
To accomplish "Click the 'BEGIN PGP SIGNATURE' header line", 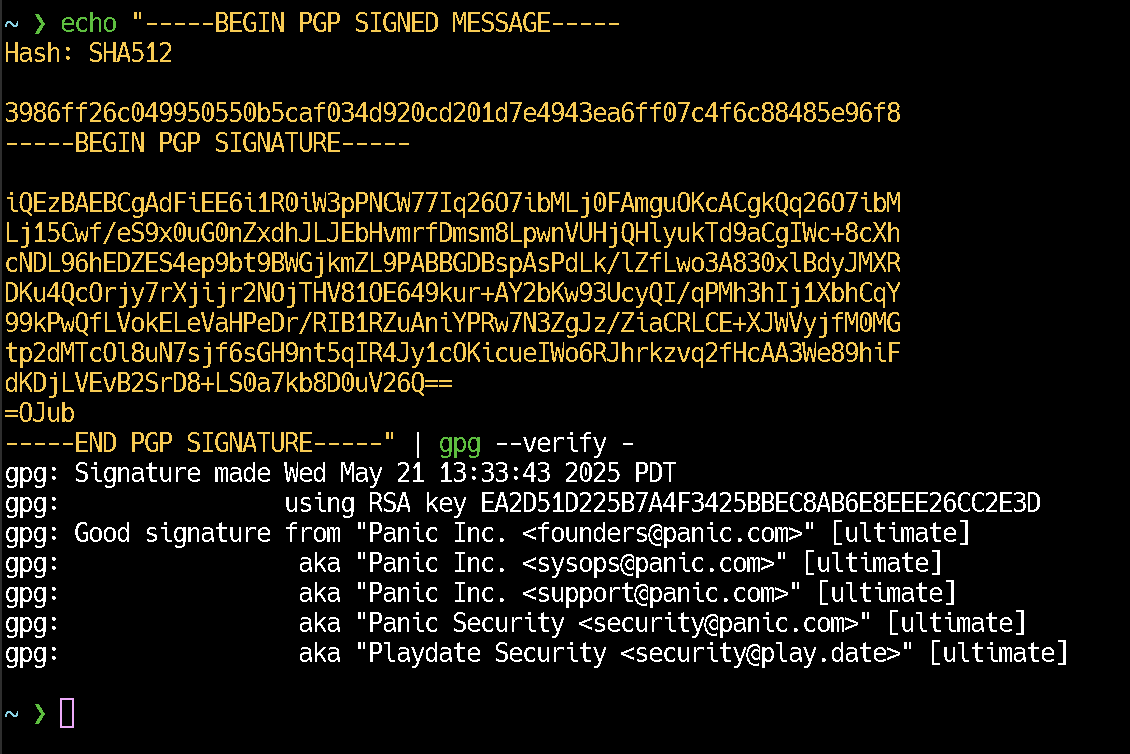I will (x=208, y=143).
